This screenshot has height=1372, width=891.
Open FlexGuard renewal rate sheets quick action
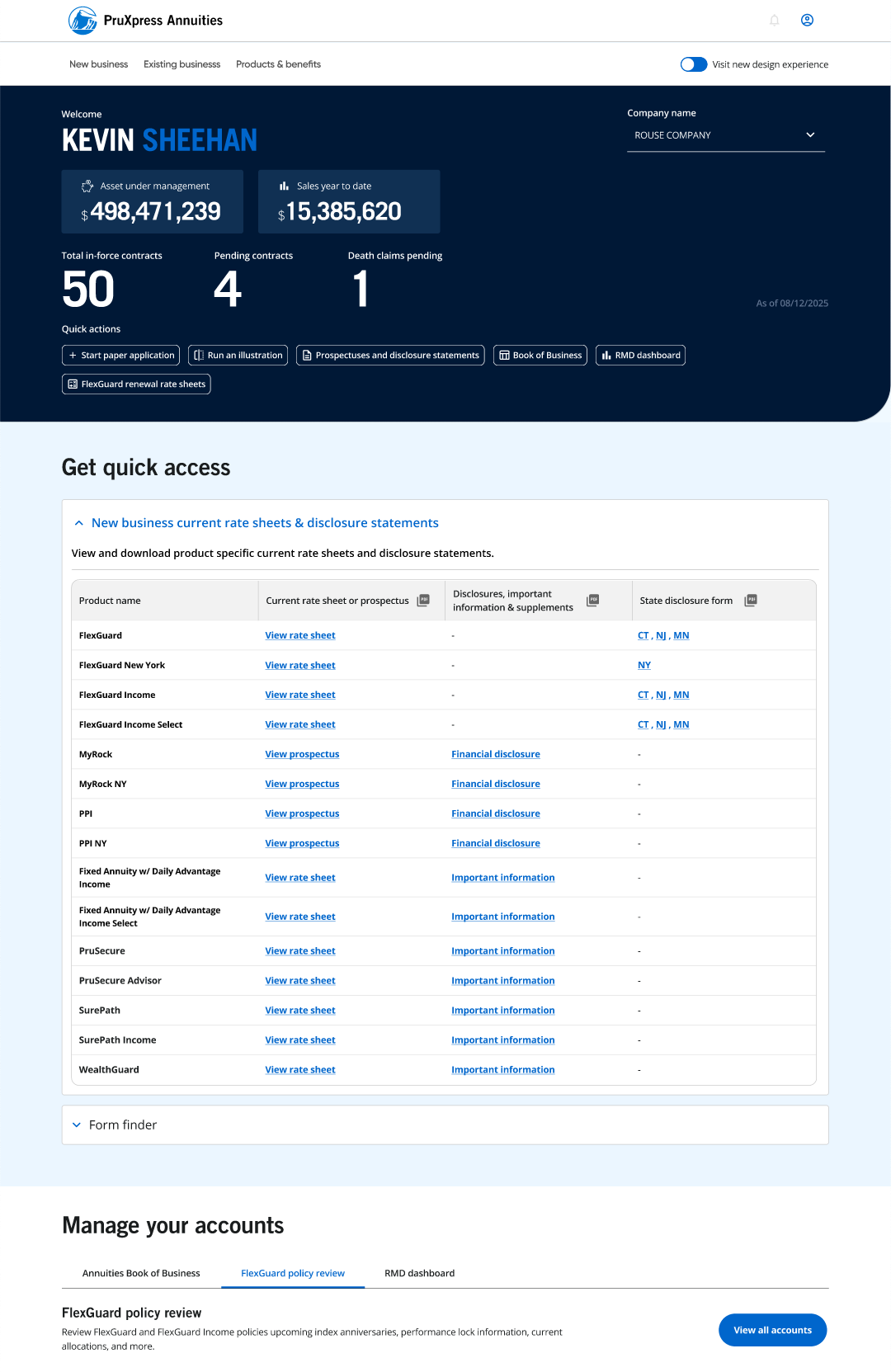(x=136, y=384)
